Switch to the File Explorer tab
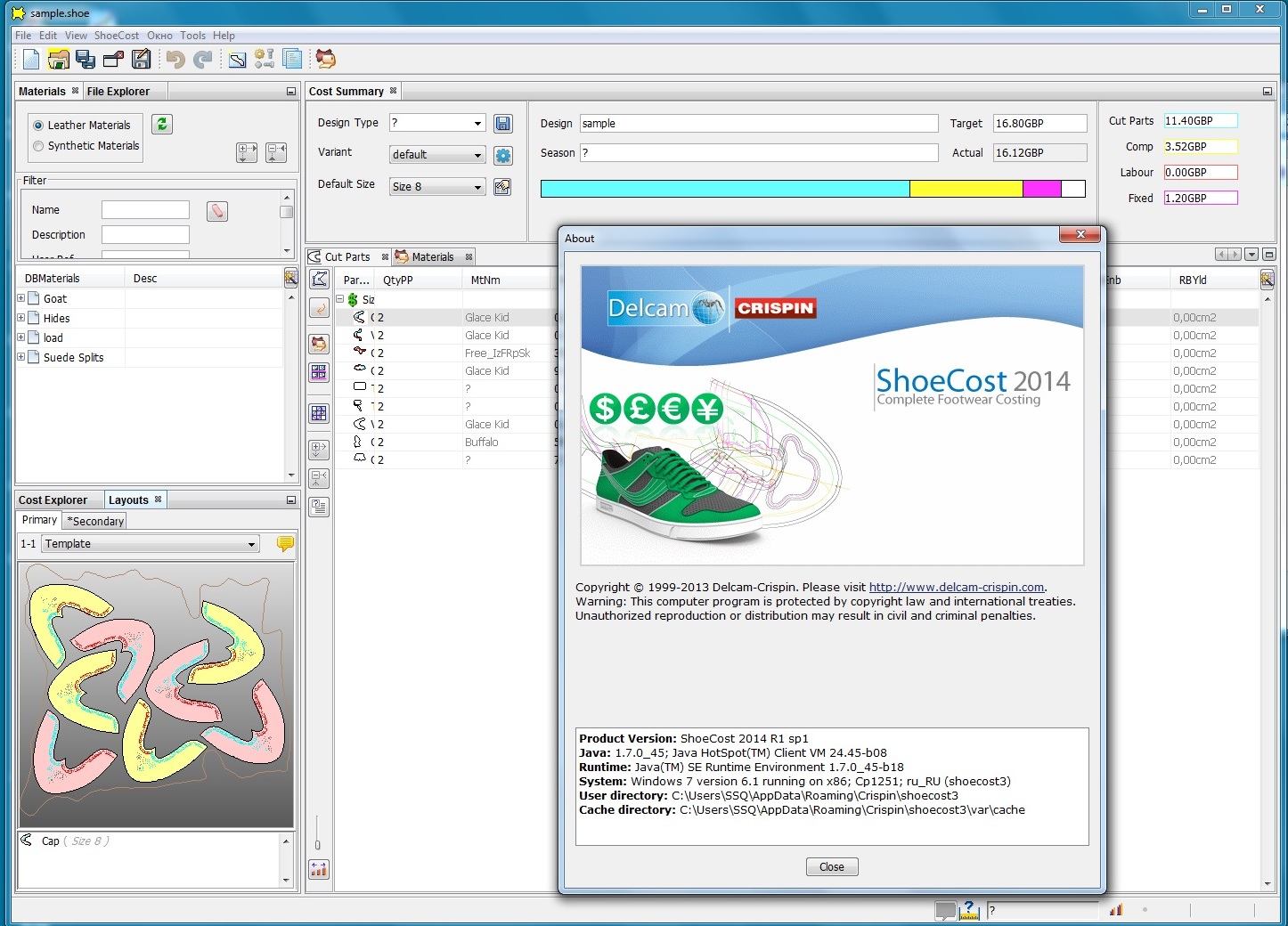This screenshot has height=926, width=1288. [x=118, y=91]
